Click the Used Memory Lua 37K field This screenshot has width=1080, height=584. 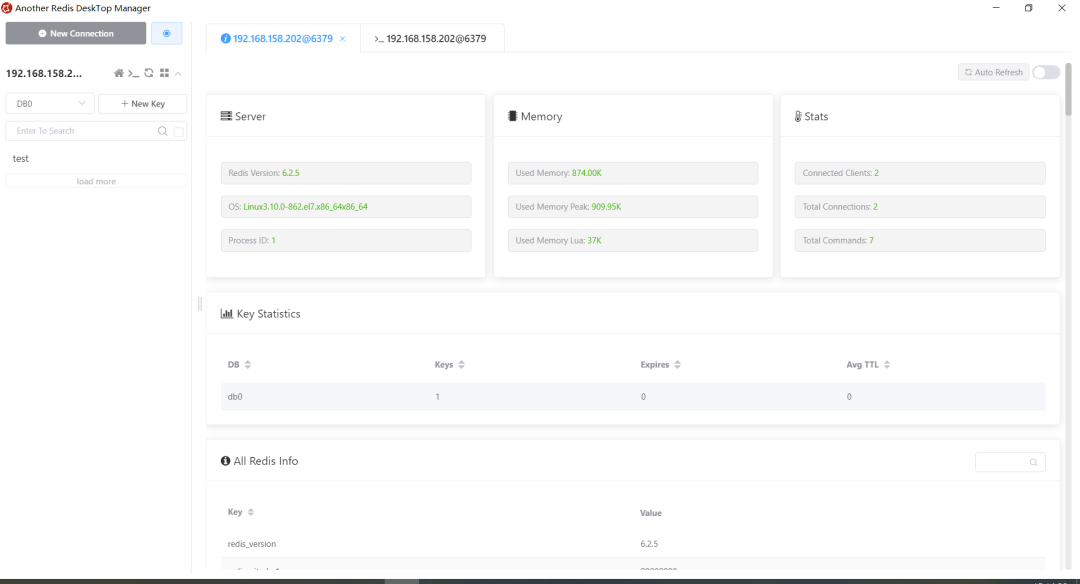click(633, 240)
